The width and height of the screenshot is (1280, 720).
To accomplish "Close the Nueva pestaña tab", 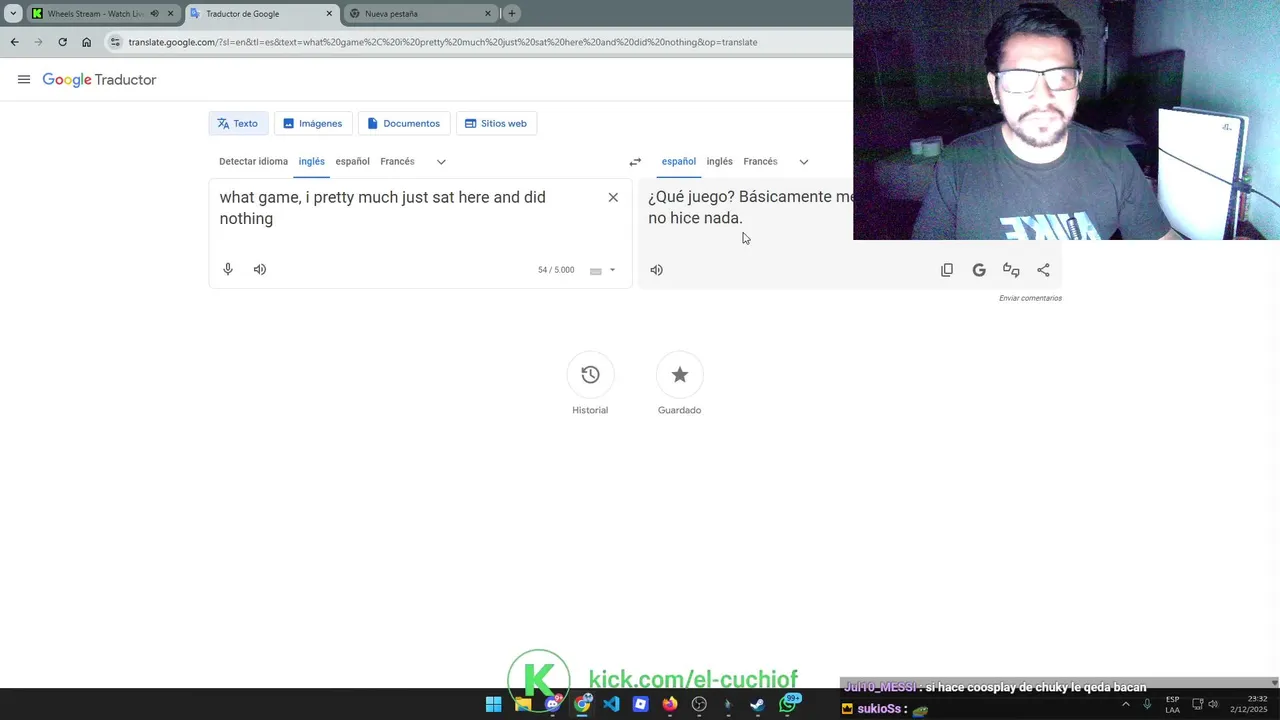I will pyautogui.click(x=488, y=14).
